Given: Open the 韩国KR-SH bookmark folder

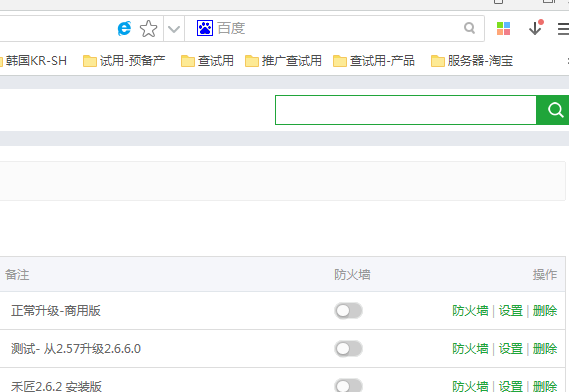Looking at the screenshot, I should [33, 61].
